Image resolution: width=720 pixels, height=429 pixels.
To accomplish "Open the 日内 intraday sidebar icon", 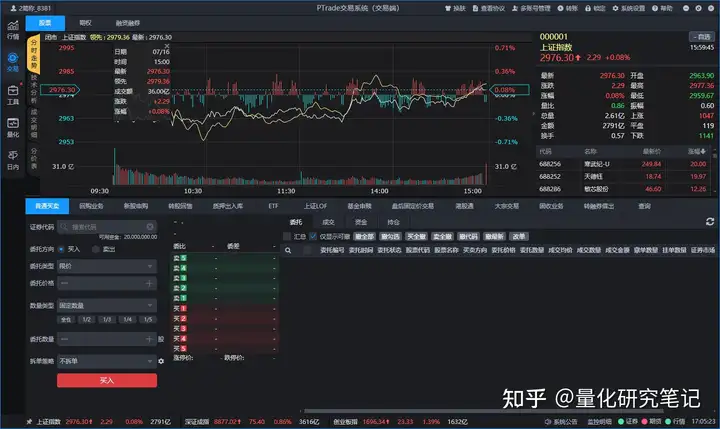I will point(13,160).
